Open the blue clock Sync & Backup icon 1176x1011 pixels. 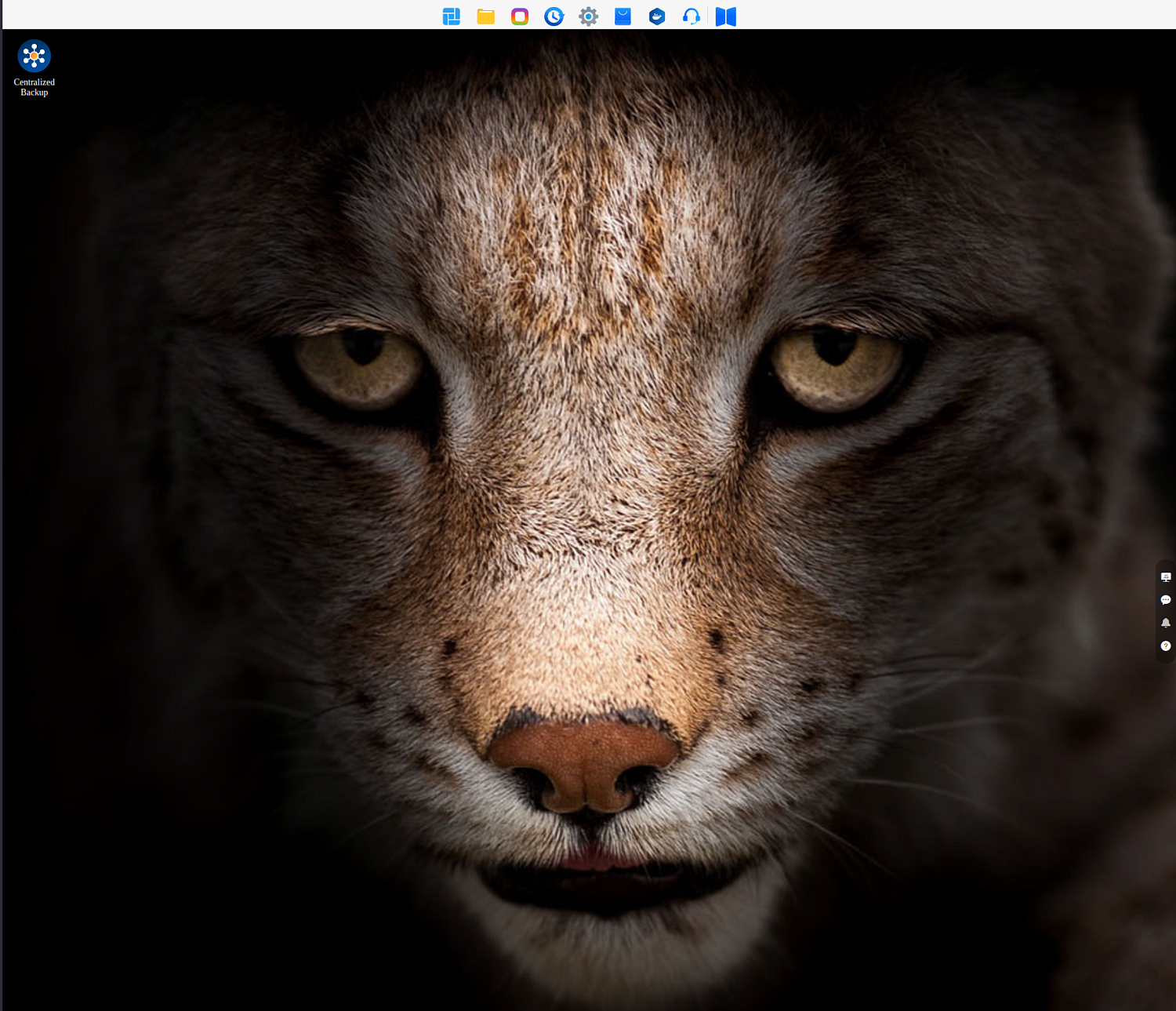click(x=554, y=16)
